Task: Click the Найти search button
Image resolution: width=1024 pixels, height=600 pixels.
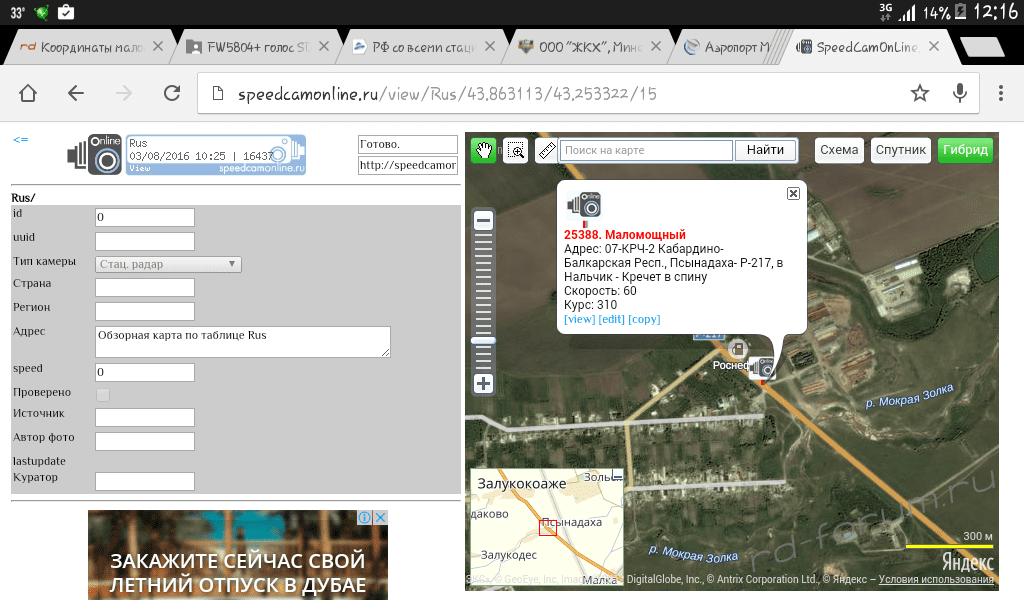Action: coord(765,150)
